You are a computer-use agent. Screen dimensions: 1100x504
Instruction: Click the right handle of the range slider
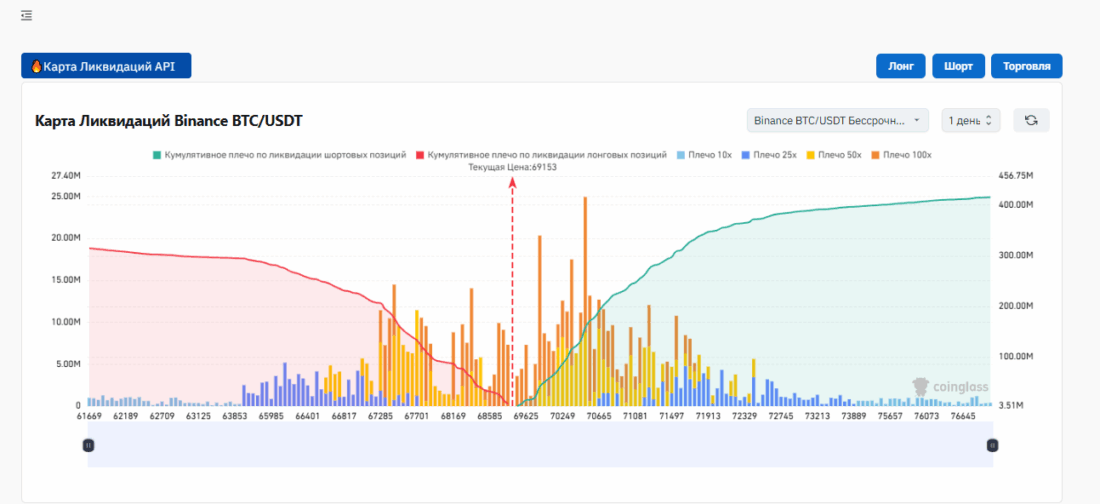992,445
